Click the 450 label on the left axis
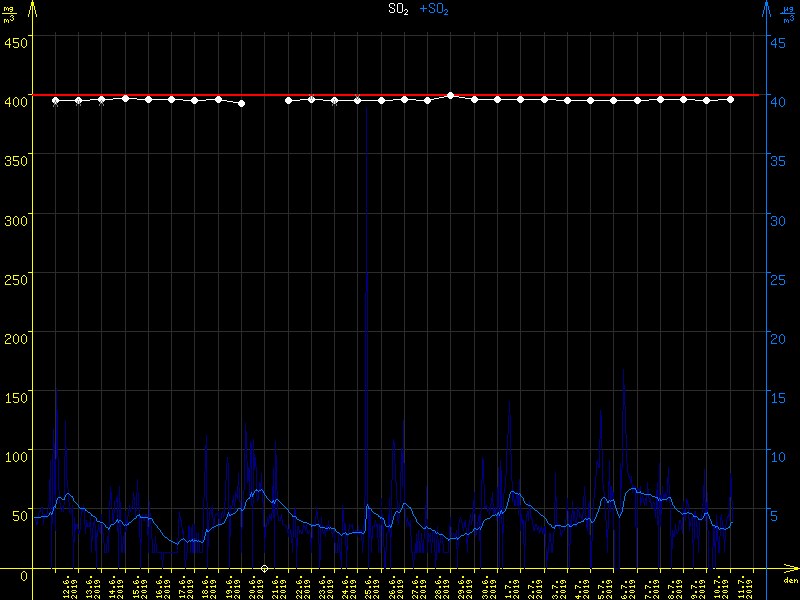The width and height of the screenshot is (800, 600). (16, 42)
